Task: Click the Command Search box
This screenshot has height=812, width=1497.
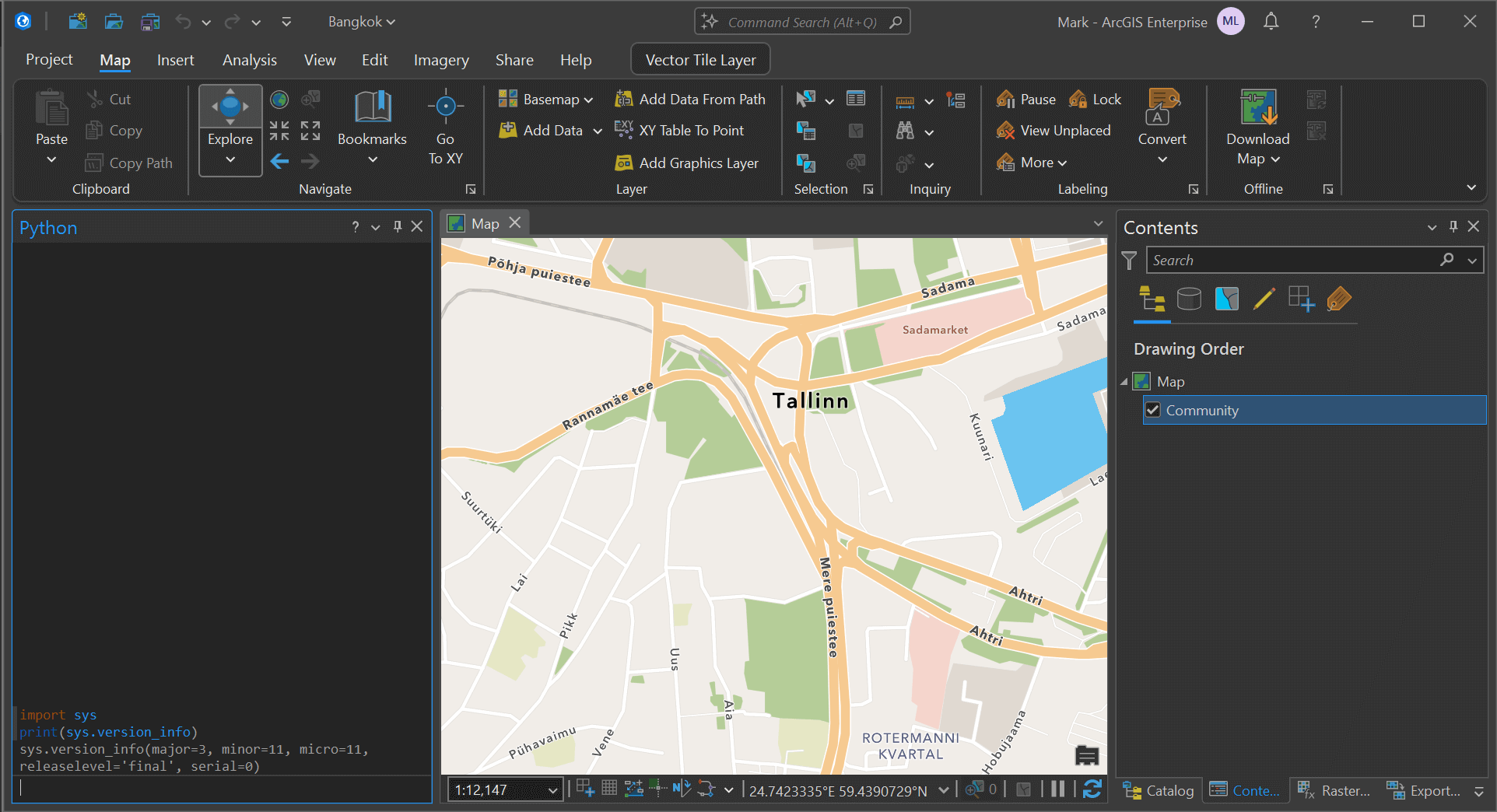Action: pos(802,22)
